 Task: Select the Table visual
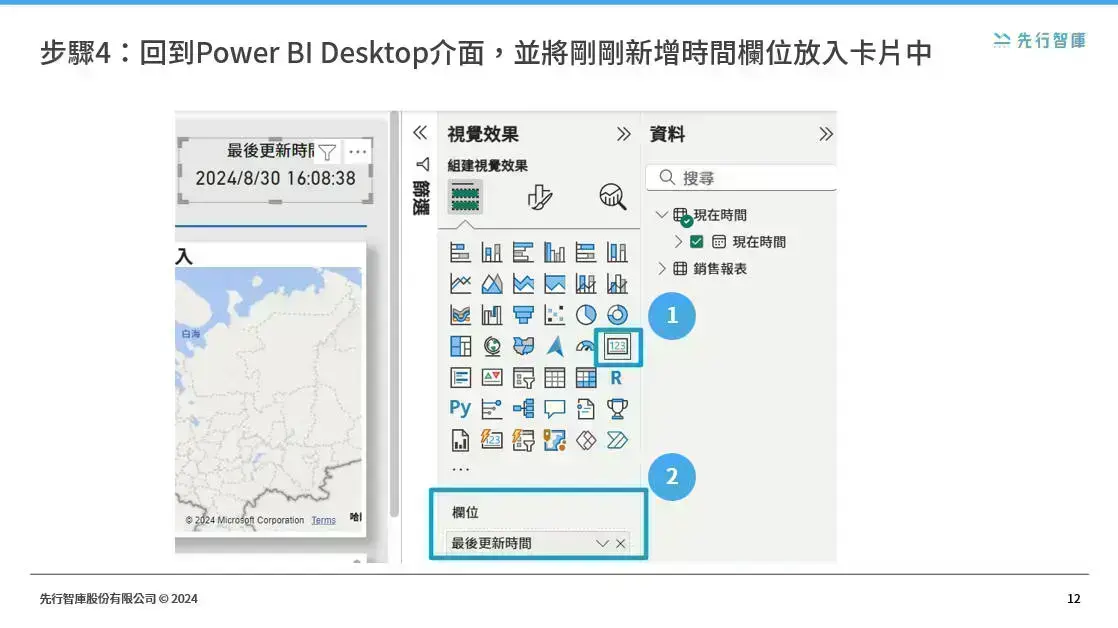click(554, 378)
